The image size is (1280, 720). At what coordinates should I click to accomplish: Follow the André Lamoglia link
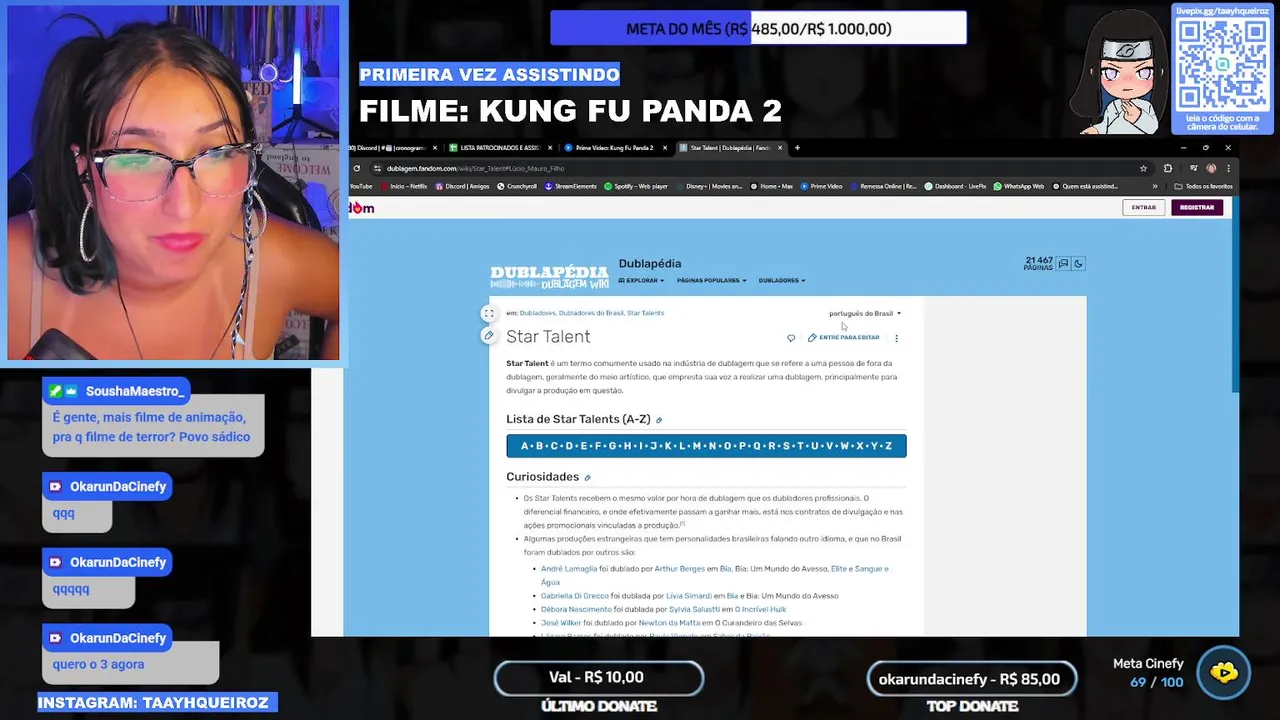coord(568,569)
